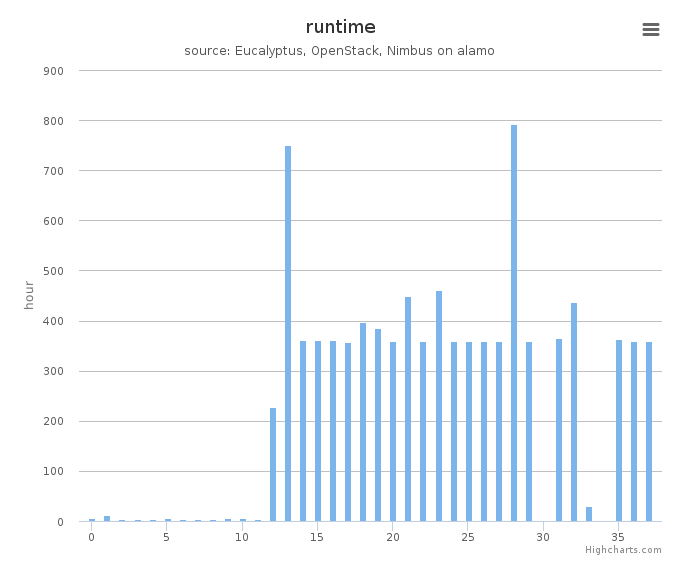Click the y-axis label '500'

pos(53,271)
